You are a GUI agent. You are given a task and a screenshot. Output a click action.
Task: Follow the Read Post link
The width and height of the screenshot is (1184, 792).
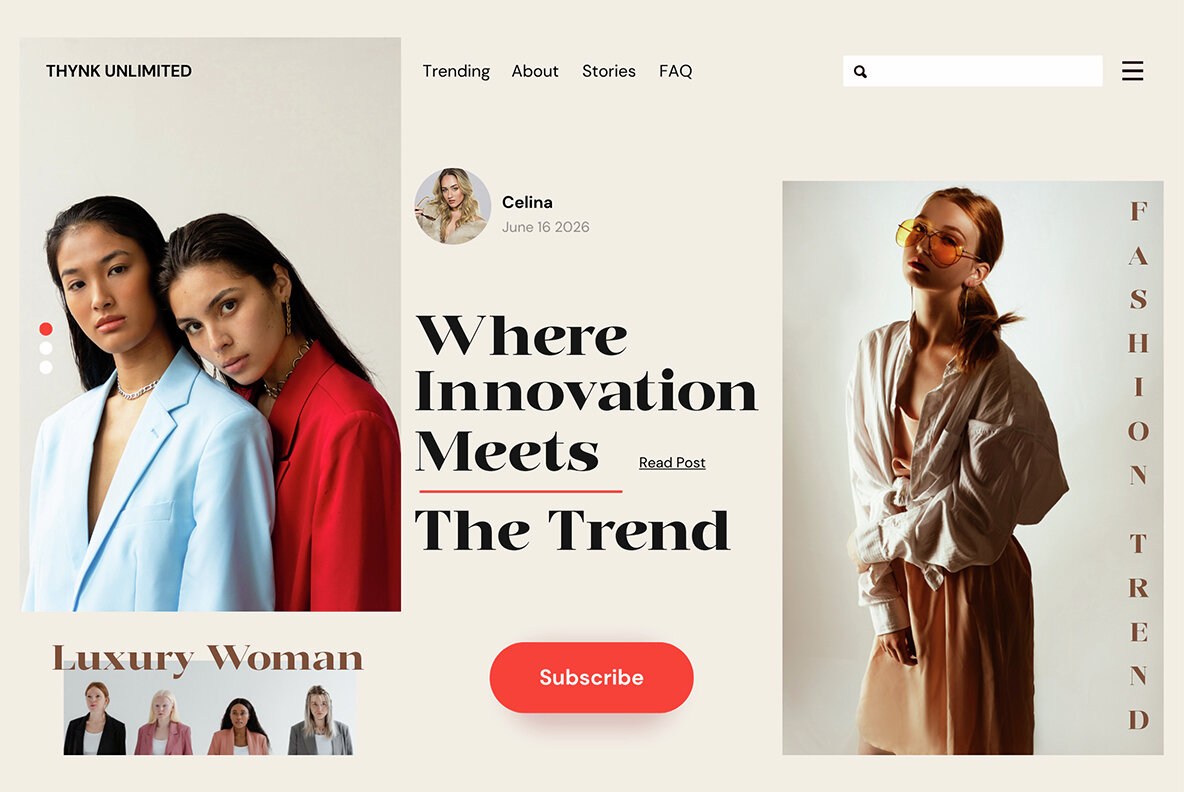[x=672, y=462]
